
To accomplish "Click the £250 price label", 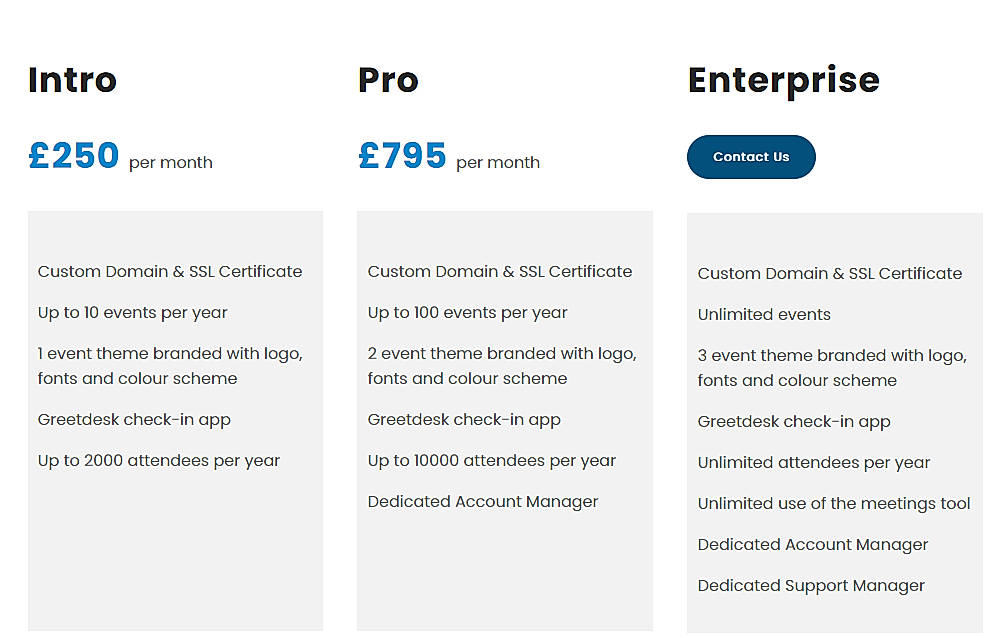I will click(73, 155).
